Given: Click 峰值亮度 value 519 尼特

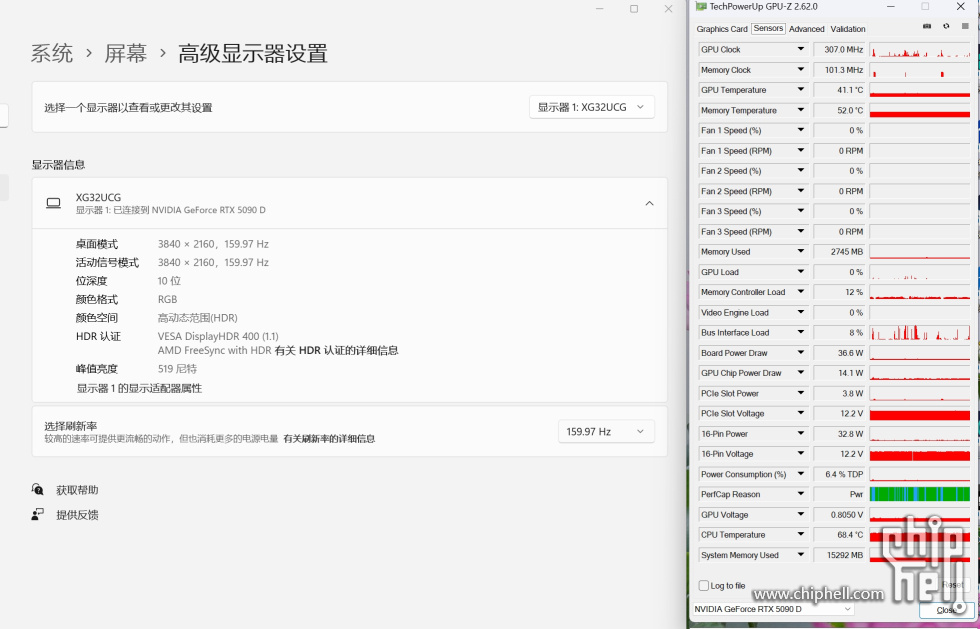Looking at the screenshot, I should [178, 369].
